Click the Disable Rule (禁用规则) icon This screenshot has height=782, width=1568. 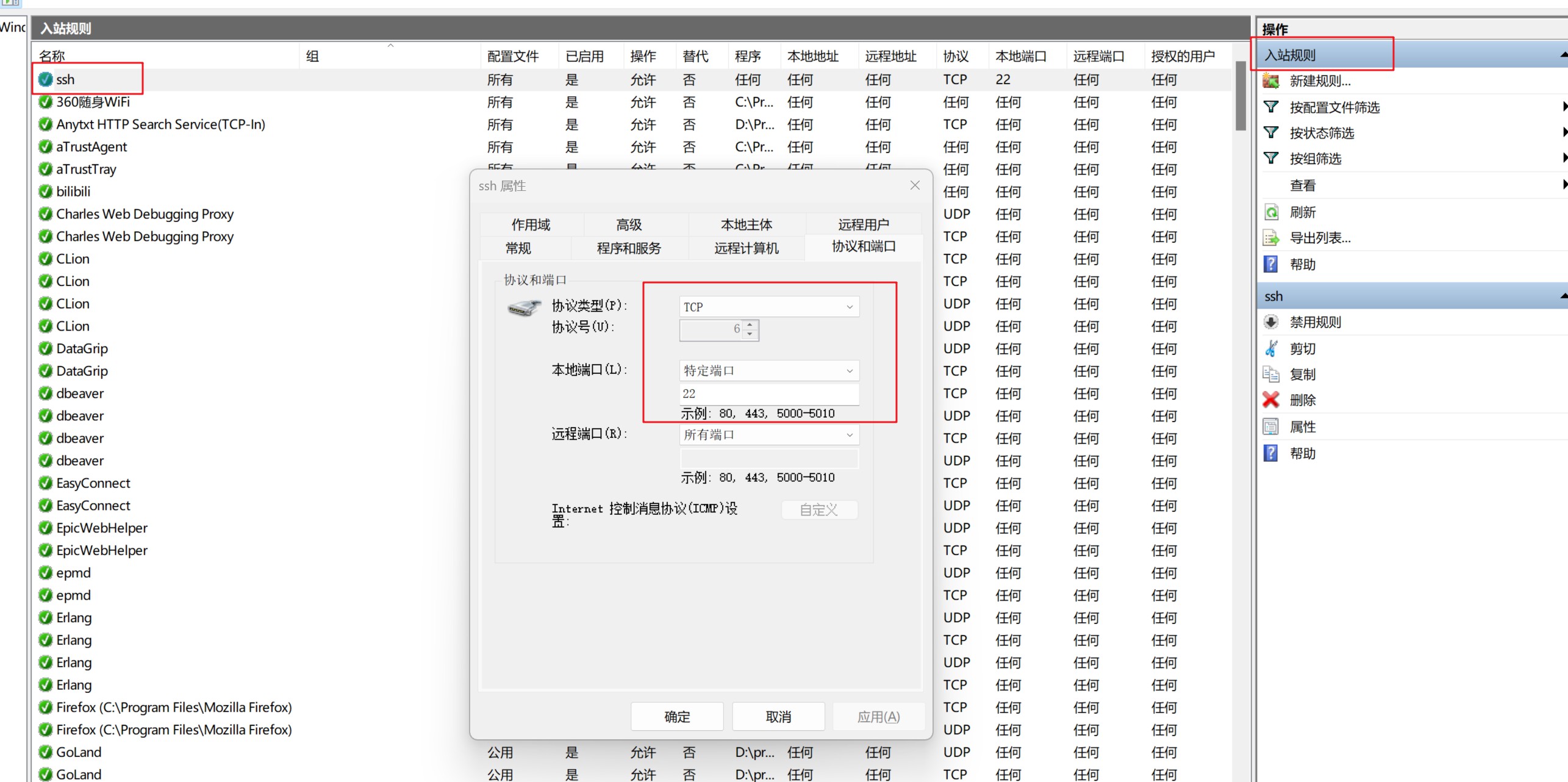(1271, 322)
